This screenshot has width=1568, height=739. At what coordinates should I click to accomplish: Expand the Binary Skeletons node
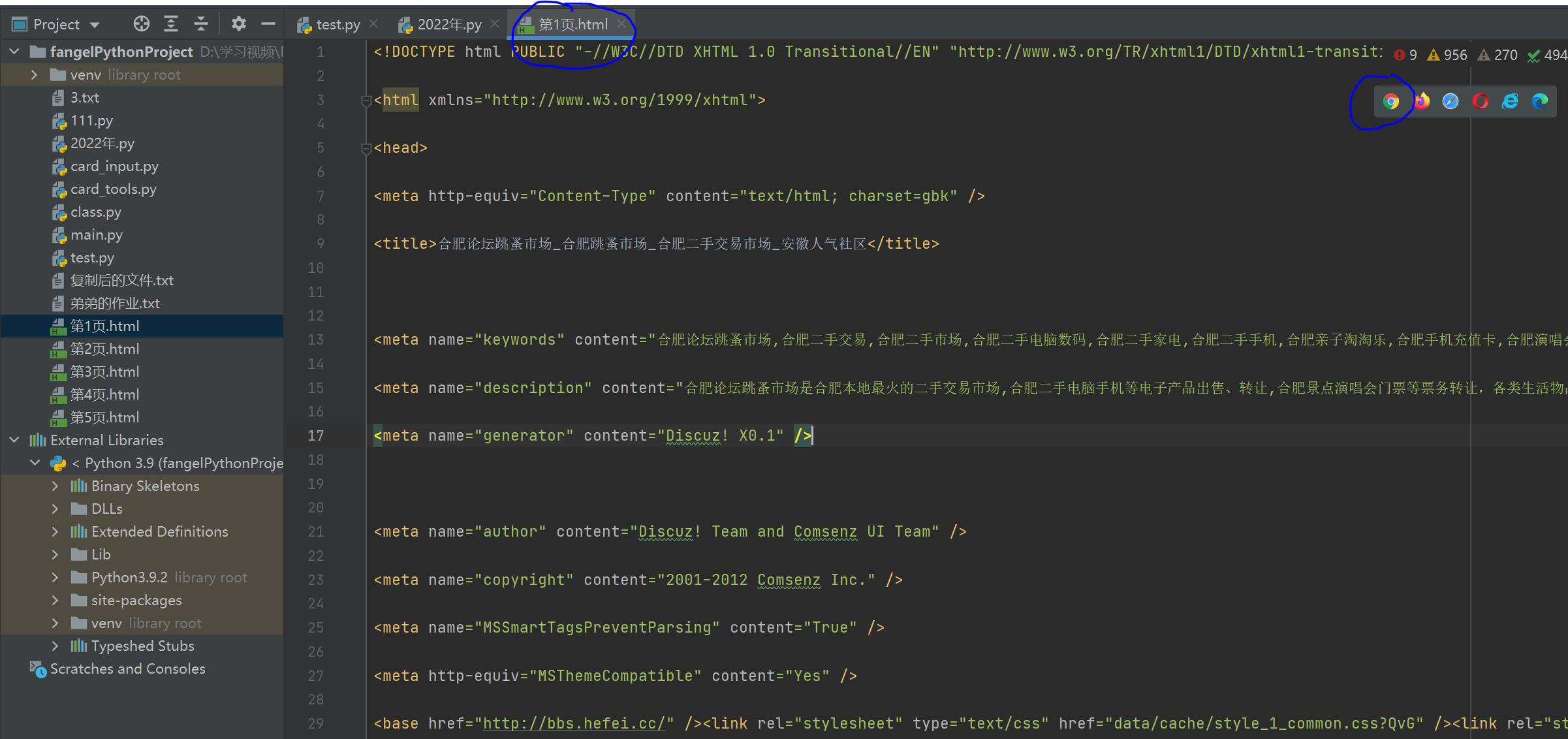(55, 486)
